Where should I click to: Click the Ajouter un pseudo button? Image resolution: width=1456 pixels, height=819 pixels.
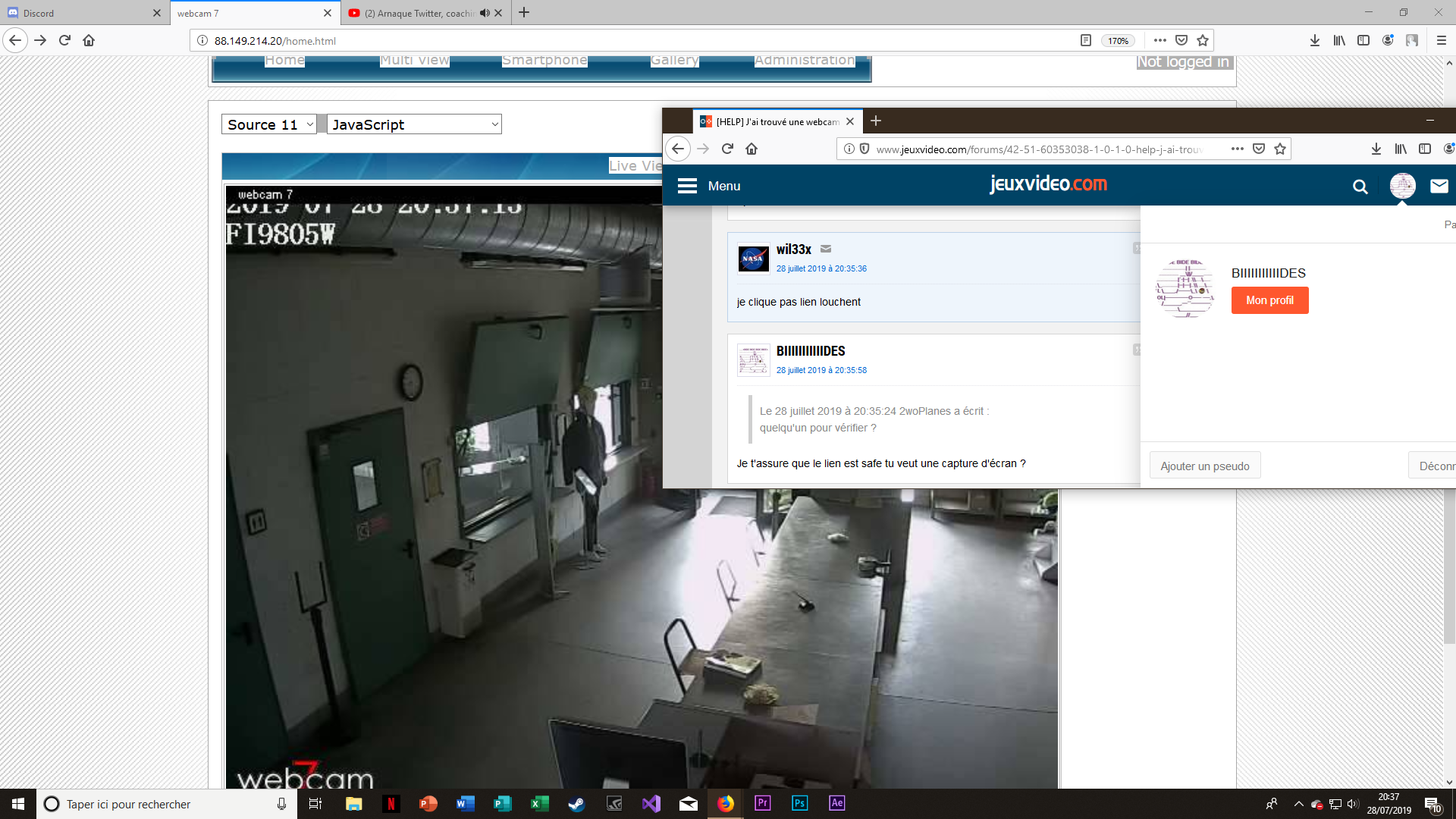(x=1204, y=466)
